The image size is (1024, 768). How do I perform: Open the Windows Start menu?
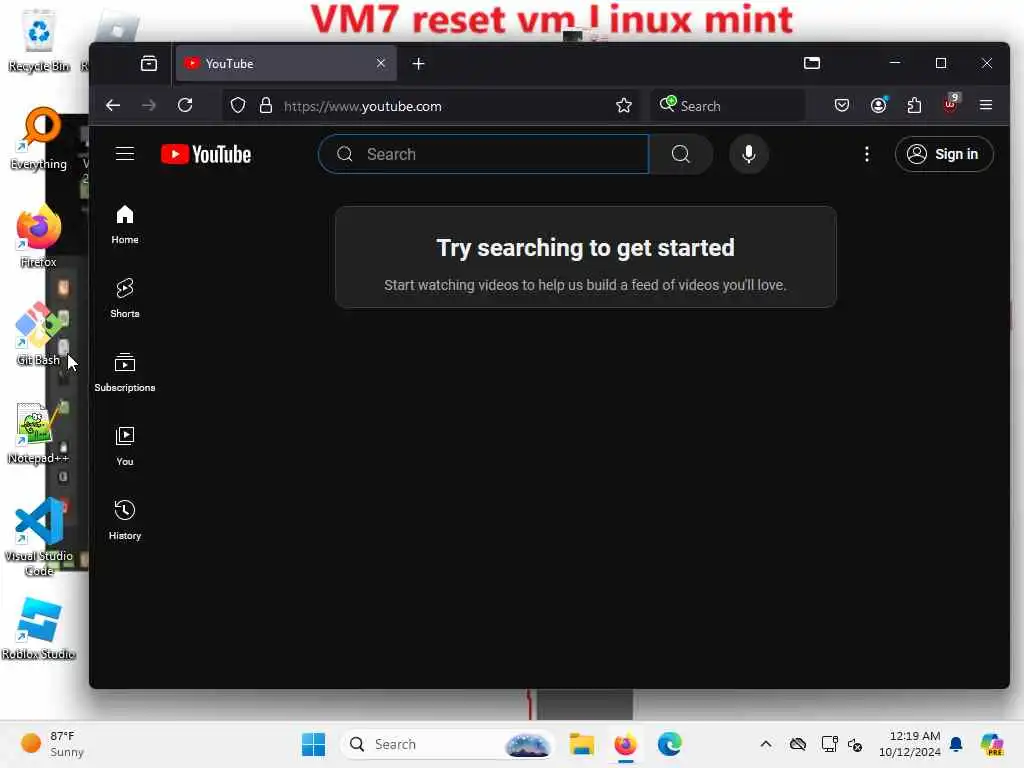[313, 744]
